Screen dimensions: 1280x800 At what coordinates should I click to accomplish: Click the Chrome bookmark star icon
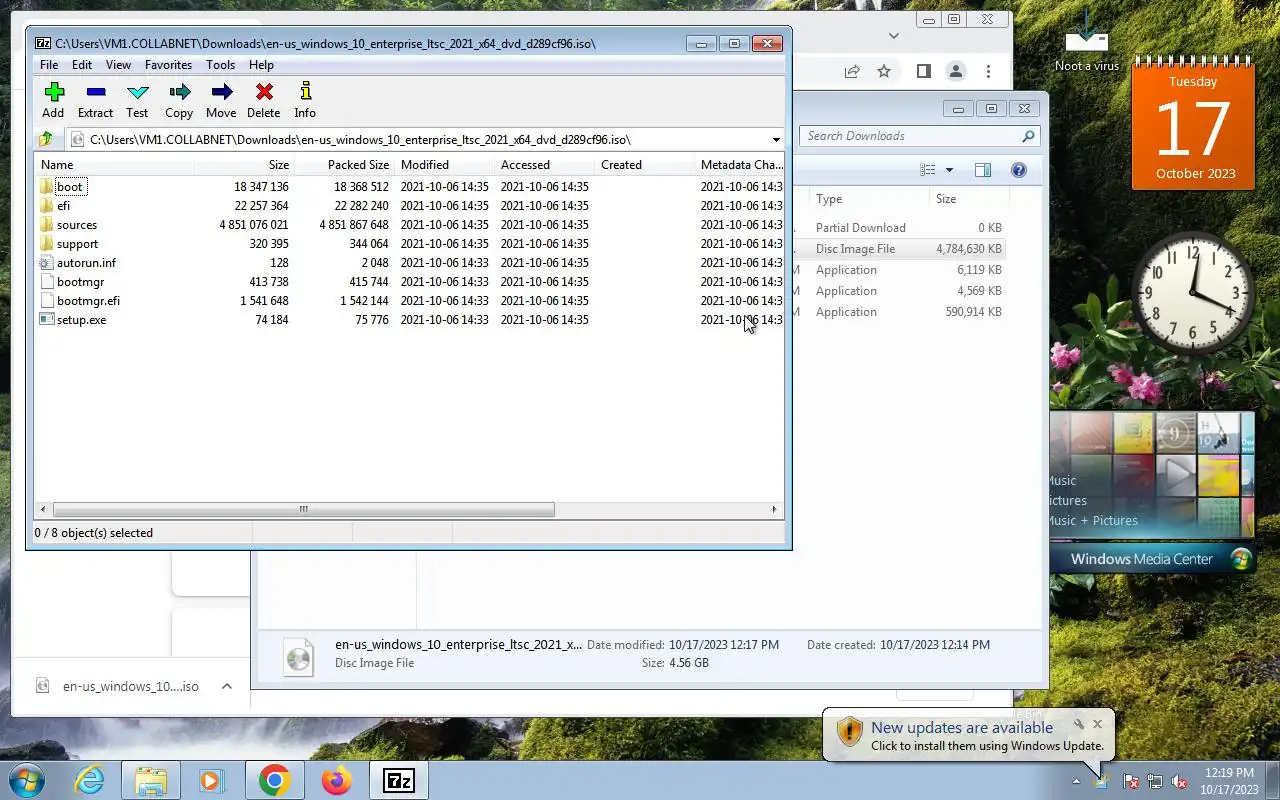click(884, 71)
